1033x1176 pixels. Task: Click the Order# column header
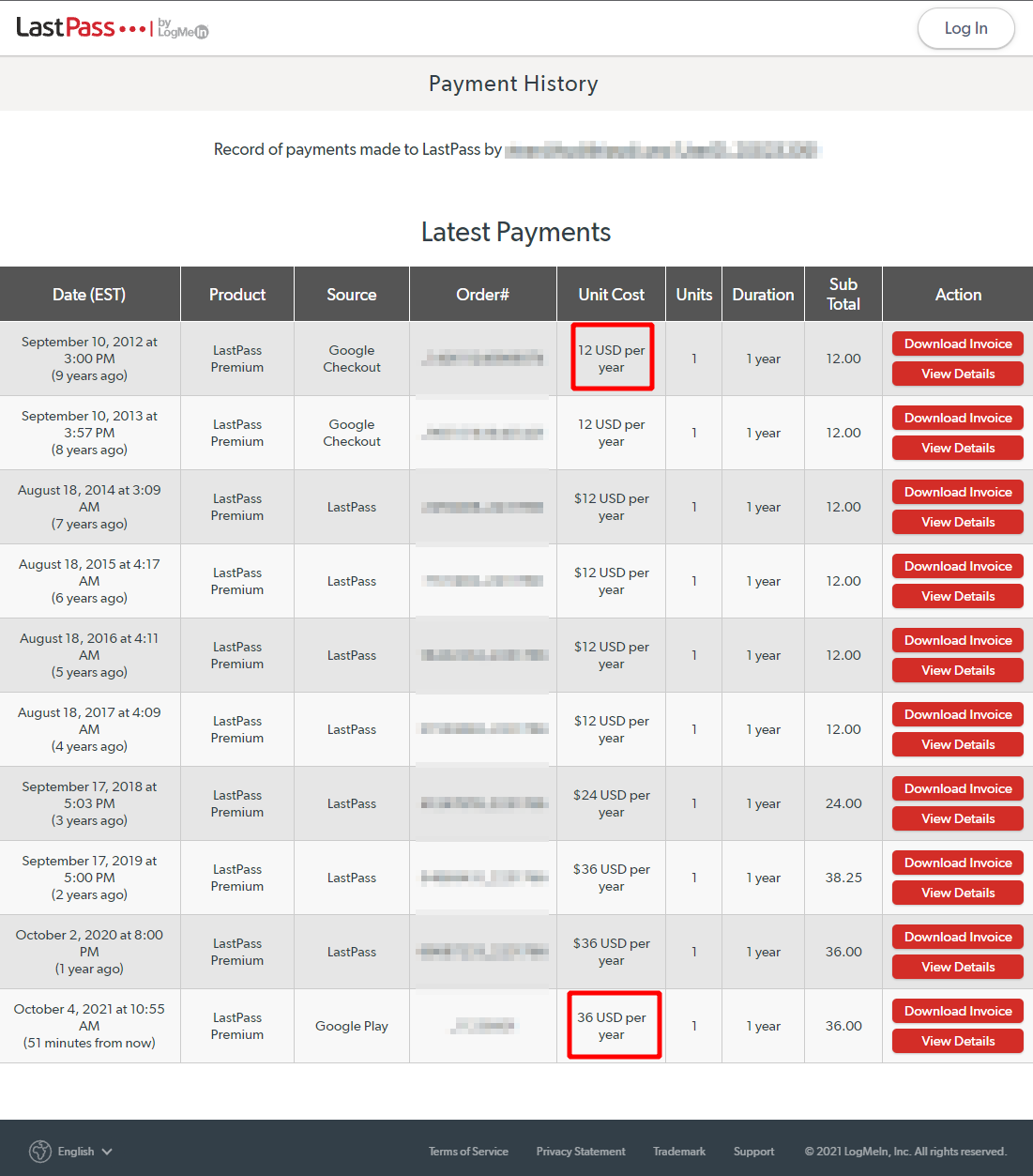(482, 295)
